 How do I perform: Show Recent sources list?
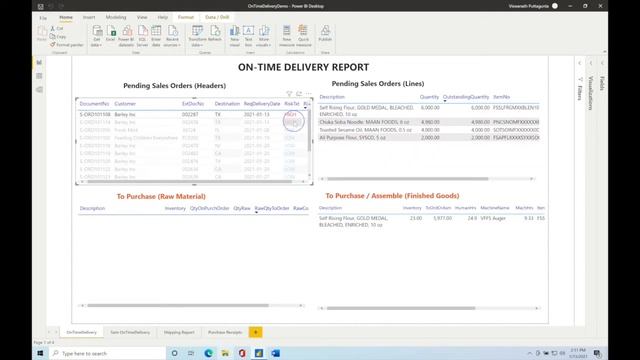[x=172, y=36]
